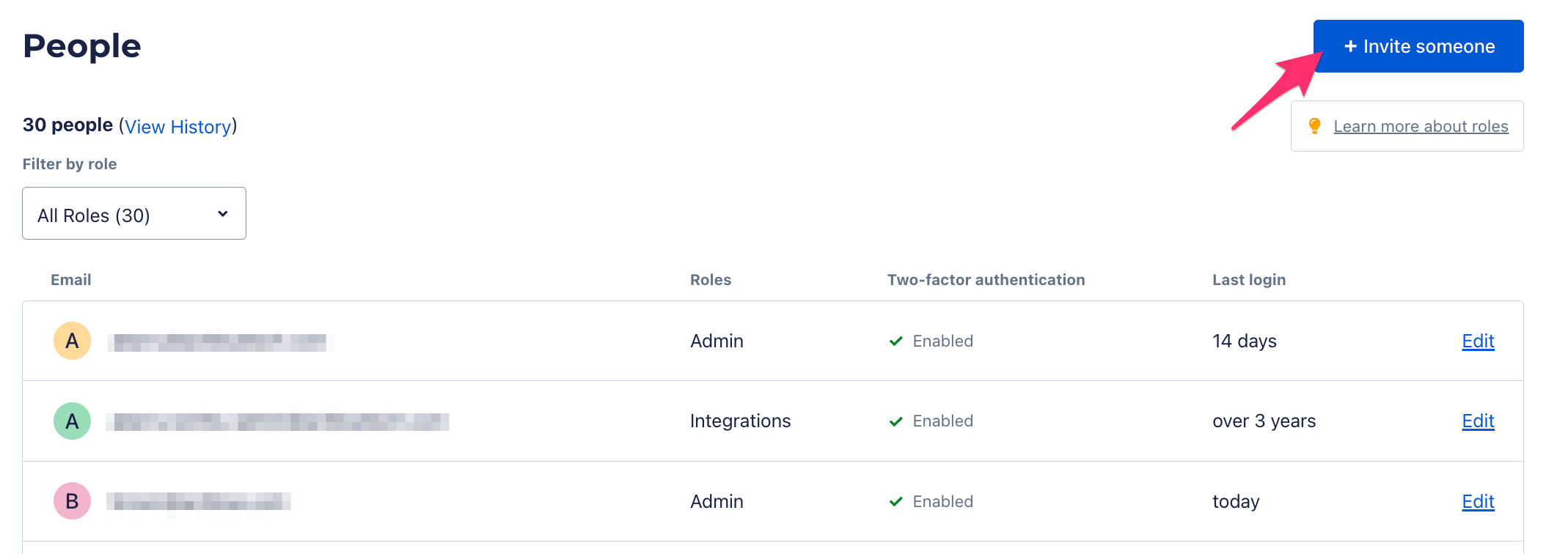
Task: Click the yellow A avatar icon
Action: pyautogui.click(x=72, y=341)
